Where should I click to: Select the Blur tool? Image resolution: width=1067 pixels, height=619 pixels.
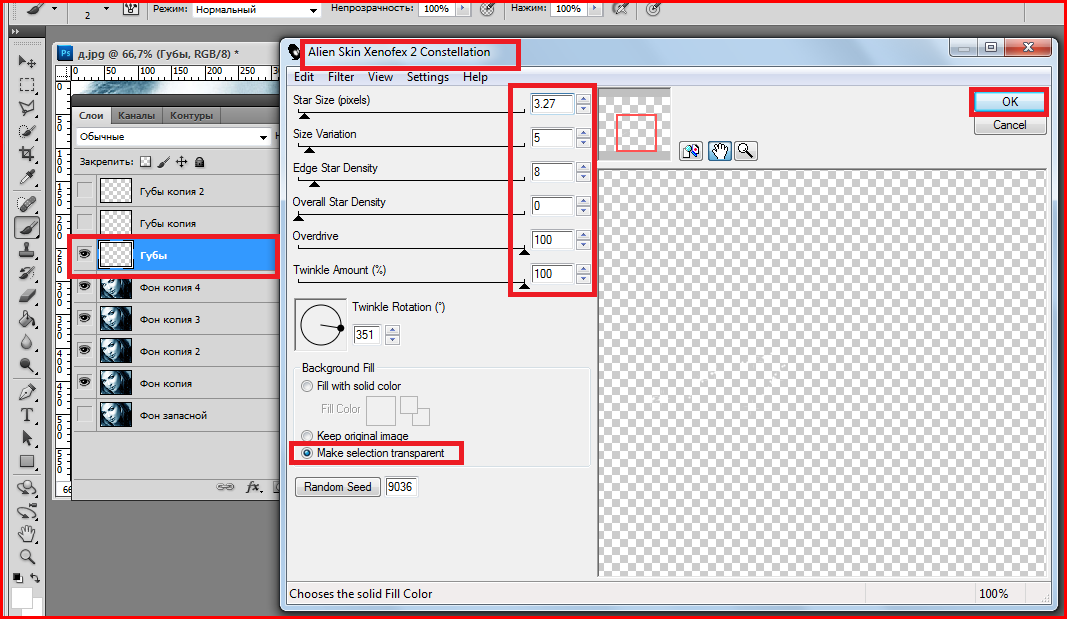coord(27,342)
